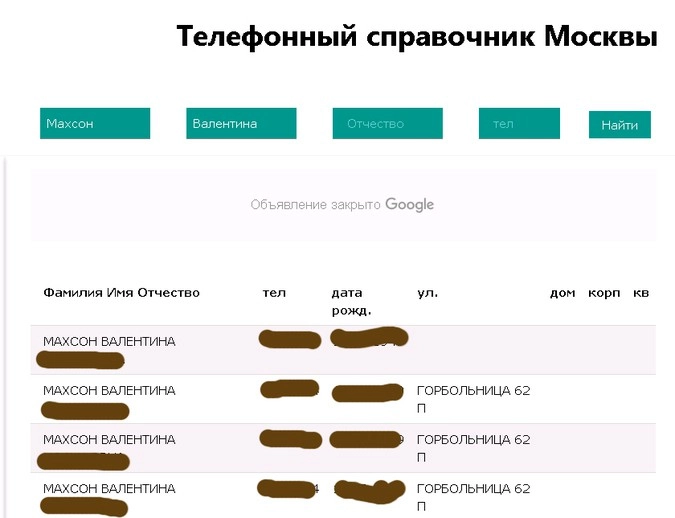Click the Фамилия Имя Отчество column header
The image size is (675, 518).
121,293
